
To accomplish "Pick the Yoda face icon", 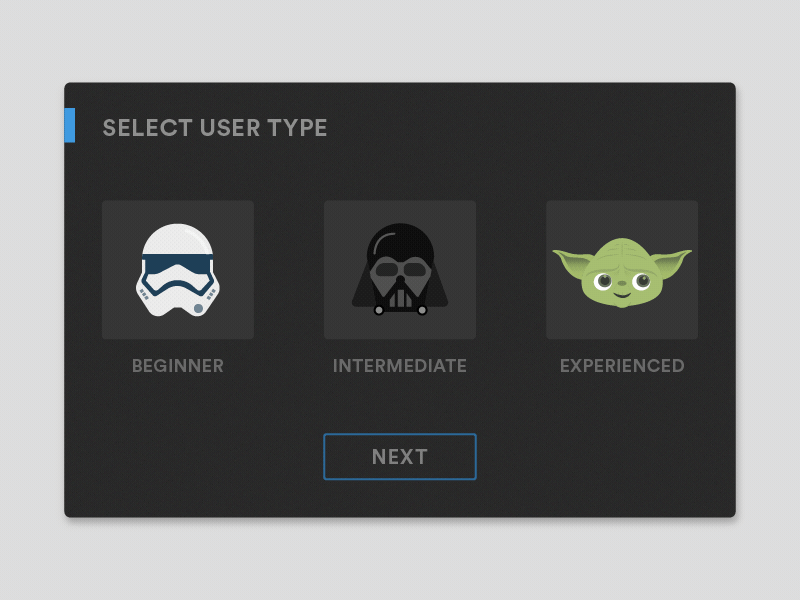I will [622, 272].
